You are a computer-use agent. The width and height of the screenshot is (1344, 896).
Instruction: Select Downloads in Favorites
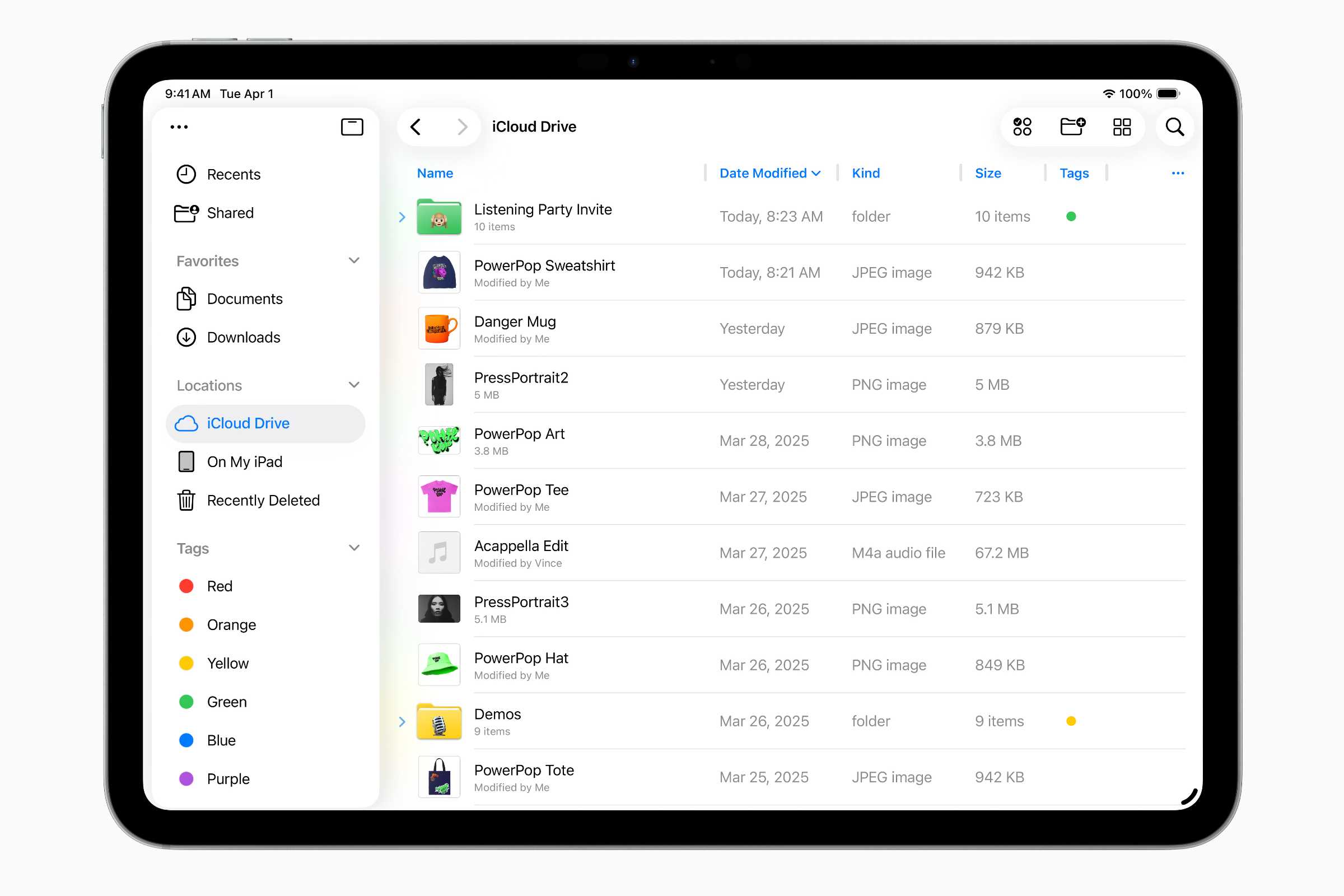[243, 337]
